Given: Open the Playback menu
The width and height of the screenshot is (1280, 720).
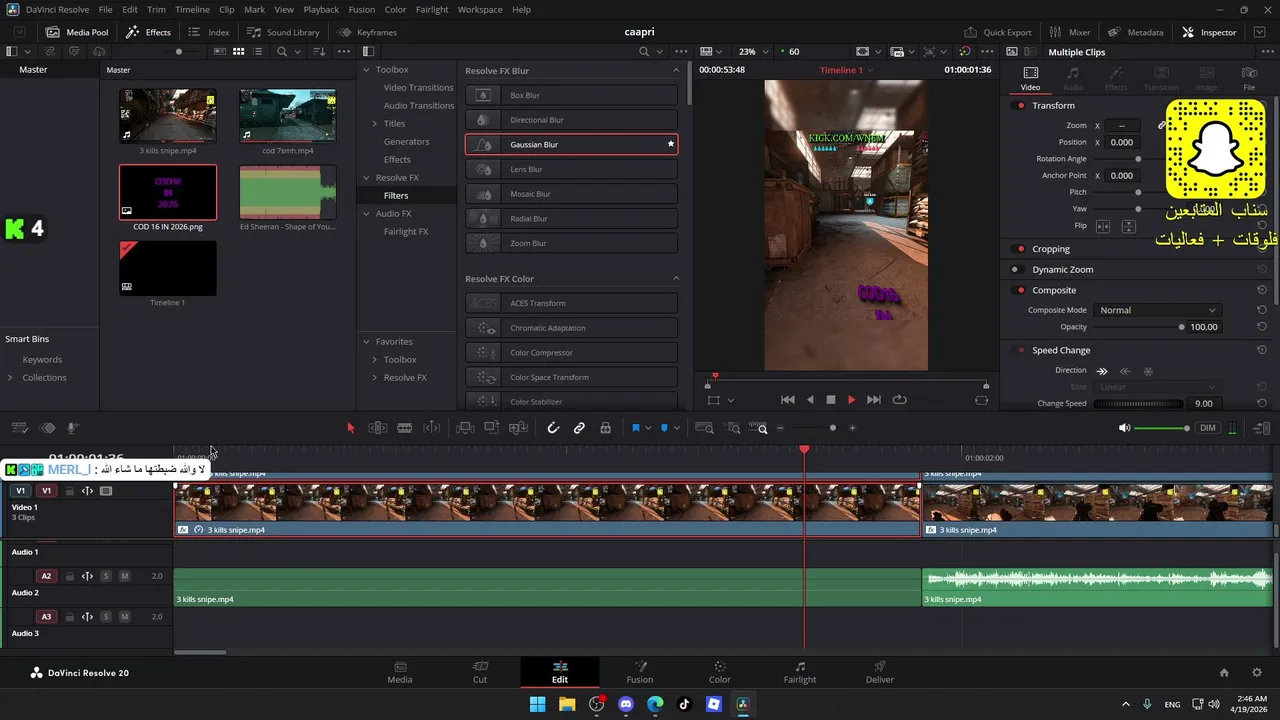Looking at the screenshot, I should pyautogui.click(x=321, y=9).
